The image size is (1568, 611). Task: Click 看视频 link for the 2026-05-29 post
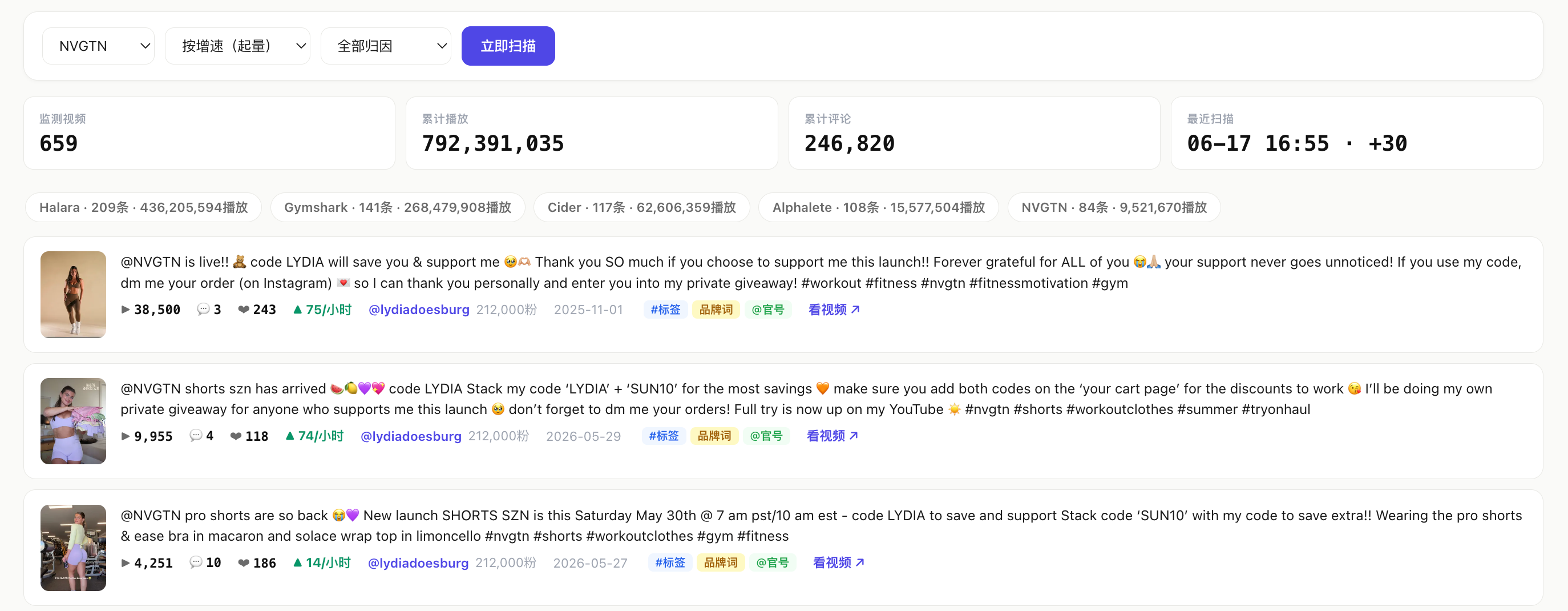click(832, 436)
